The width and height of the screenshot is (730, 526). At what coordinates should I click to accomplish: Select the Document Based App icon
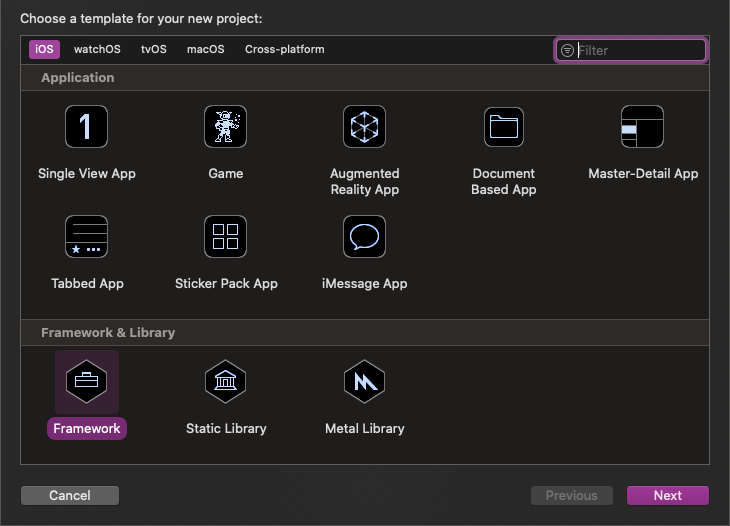[504, 127]
